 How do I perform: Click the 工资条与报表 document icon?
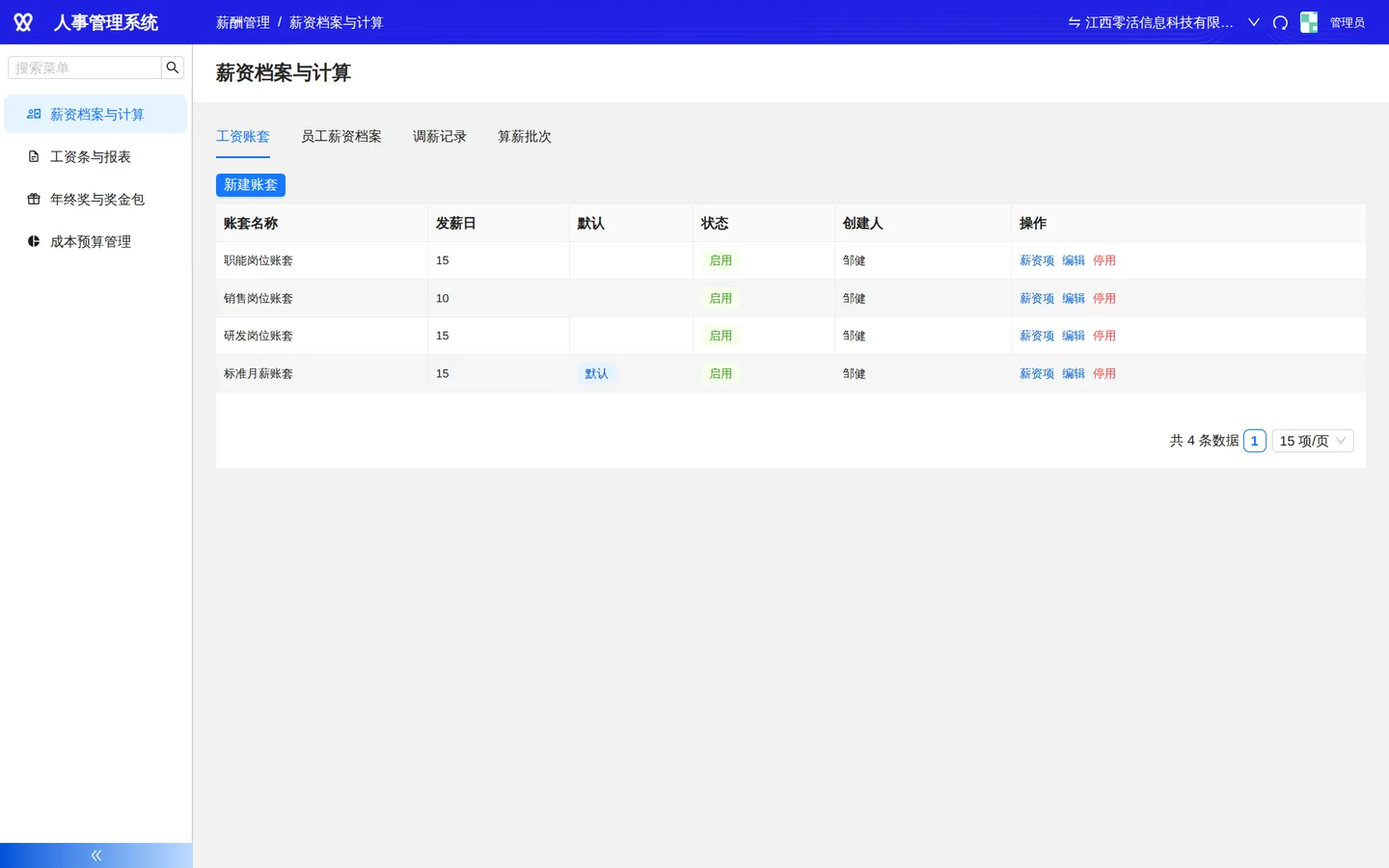(34, 156)
